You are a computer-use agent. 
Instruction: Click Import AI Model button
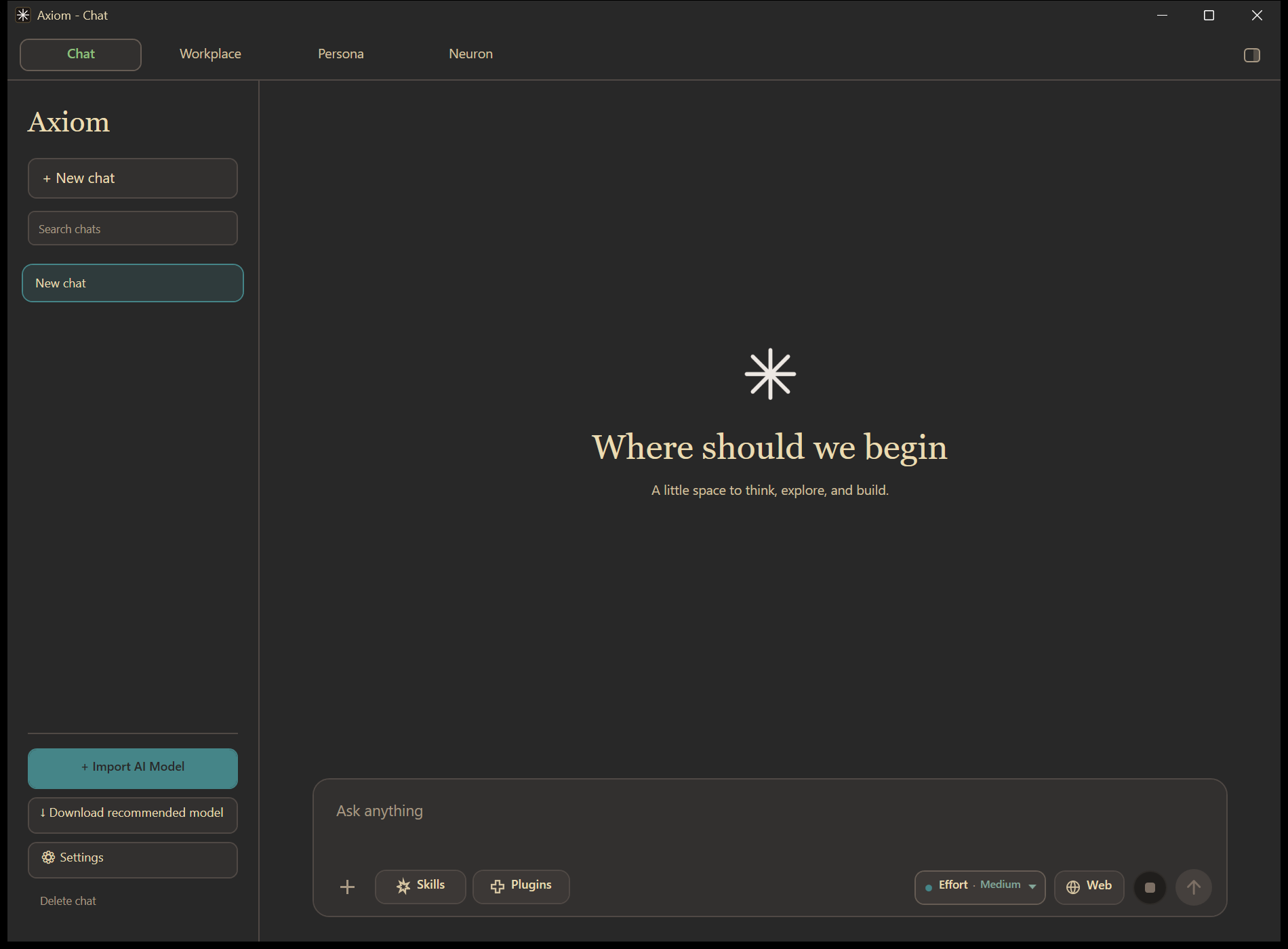(133, 768)
